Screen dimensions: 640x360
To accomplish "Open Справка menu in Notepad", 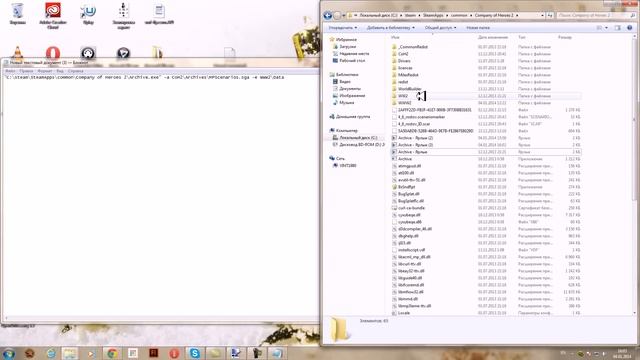I will 76,71.
